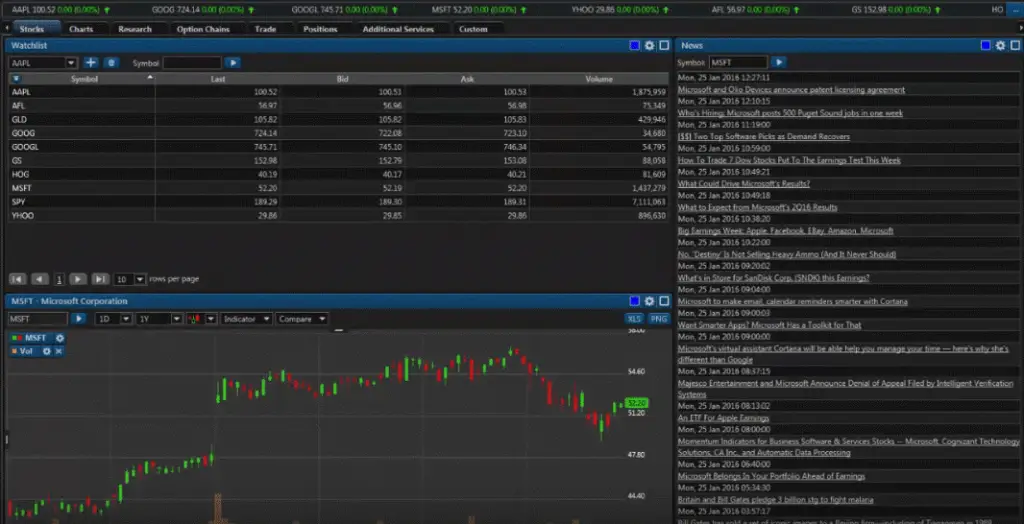Open rows per page dropdown

coord(140,279)
